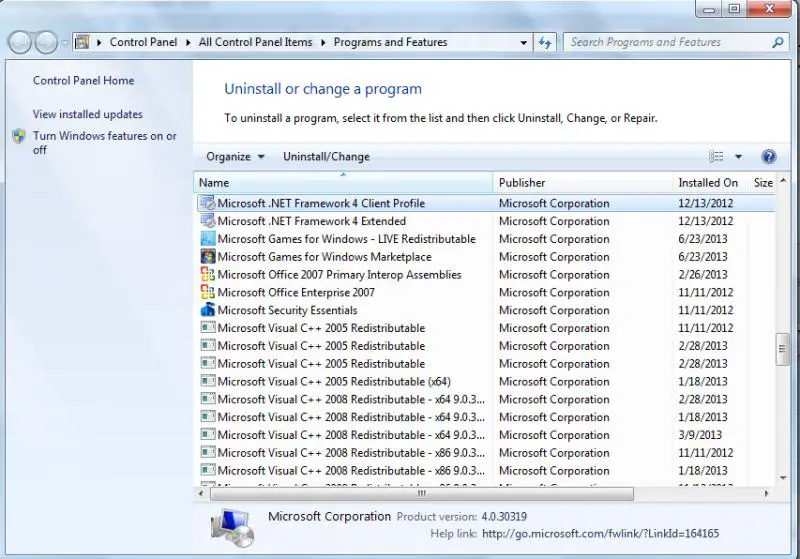The width and height of the screenshot is (800, 559).
Task: Open Control Panel Home link
Action: click(x=84, y=81)
